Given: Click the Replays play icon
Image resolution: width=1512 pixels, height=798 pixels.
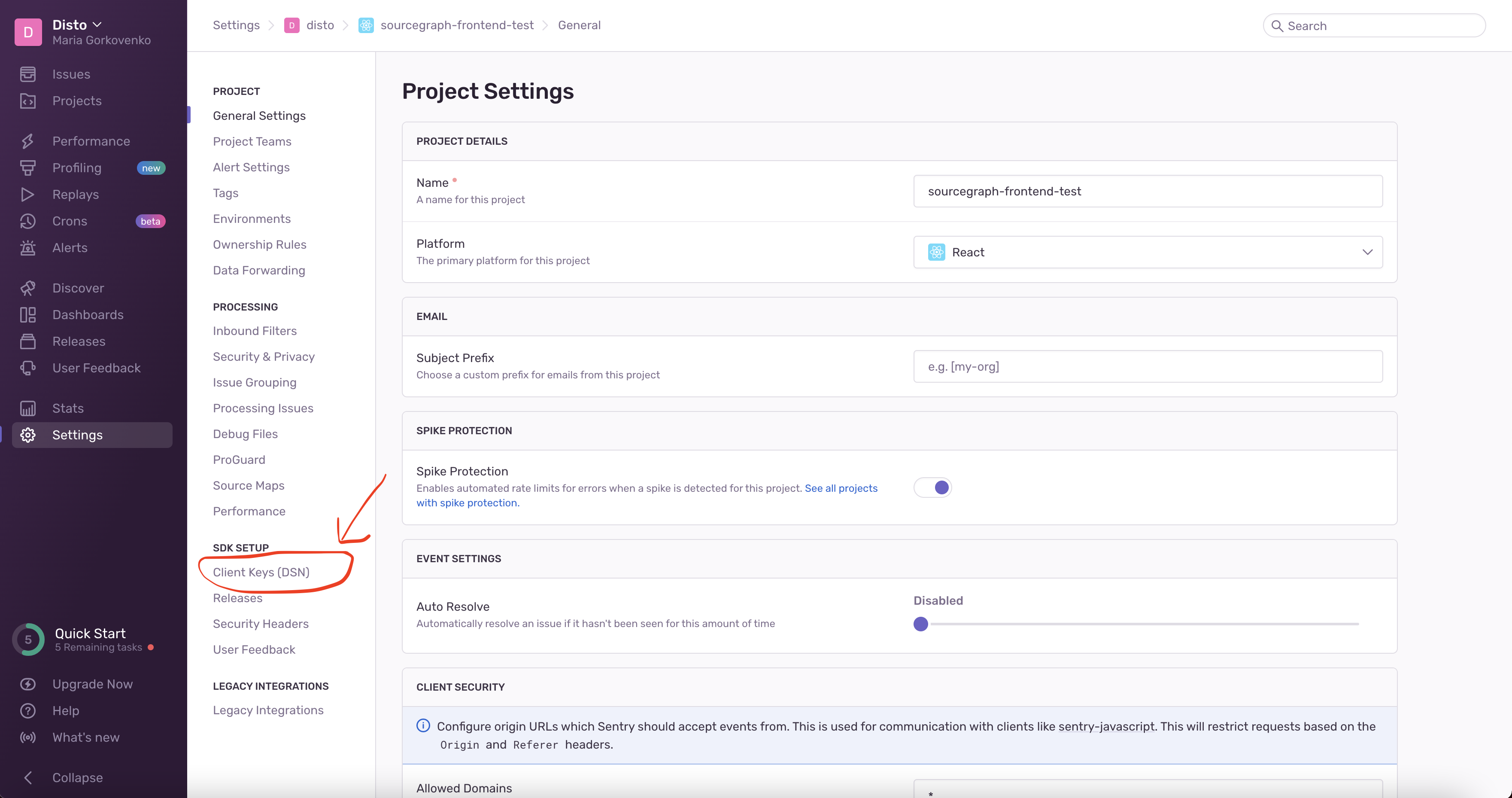Looking at the screenshot, I should 27,195.
